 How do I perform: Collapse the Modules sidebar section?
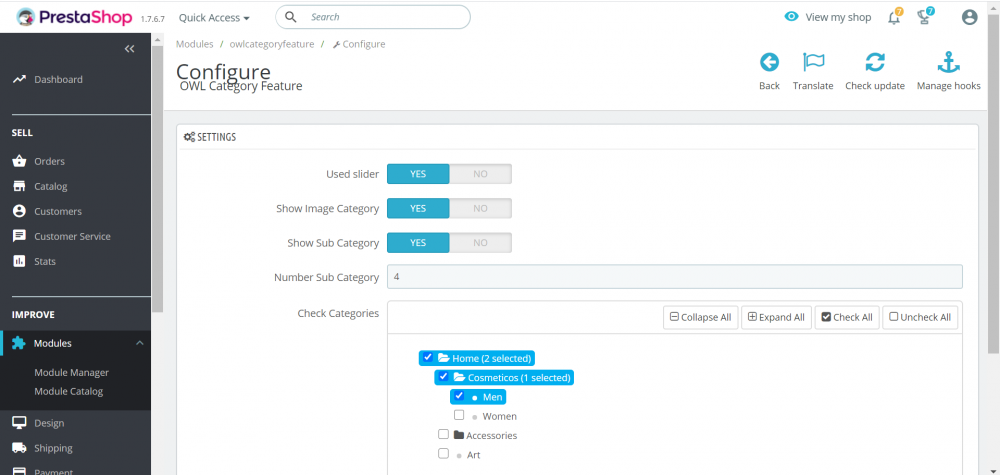[x=140, y=343]
